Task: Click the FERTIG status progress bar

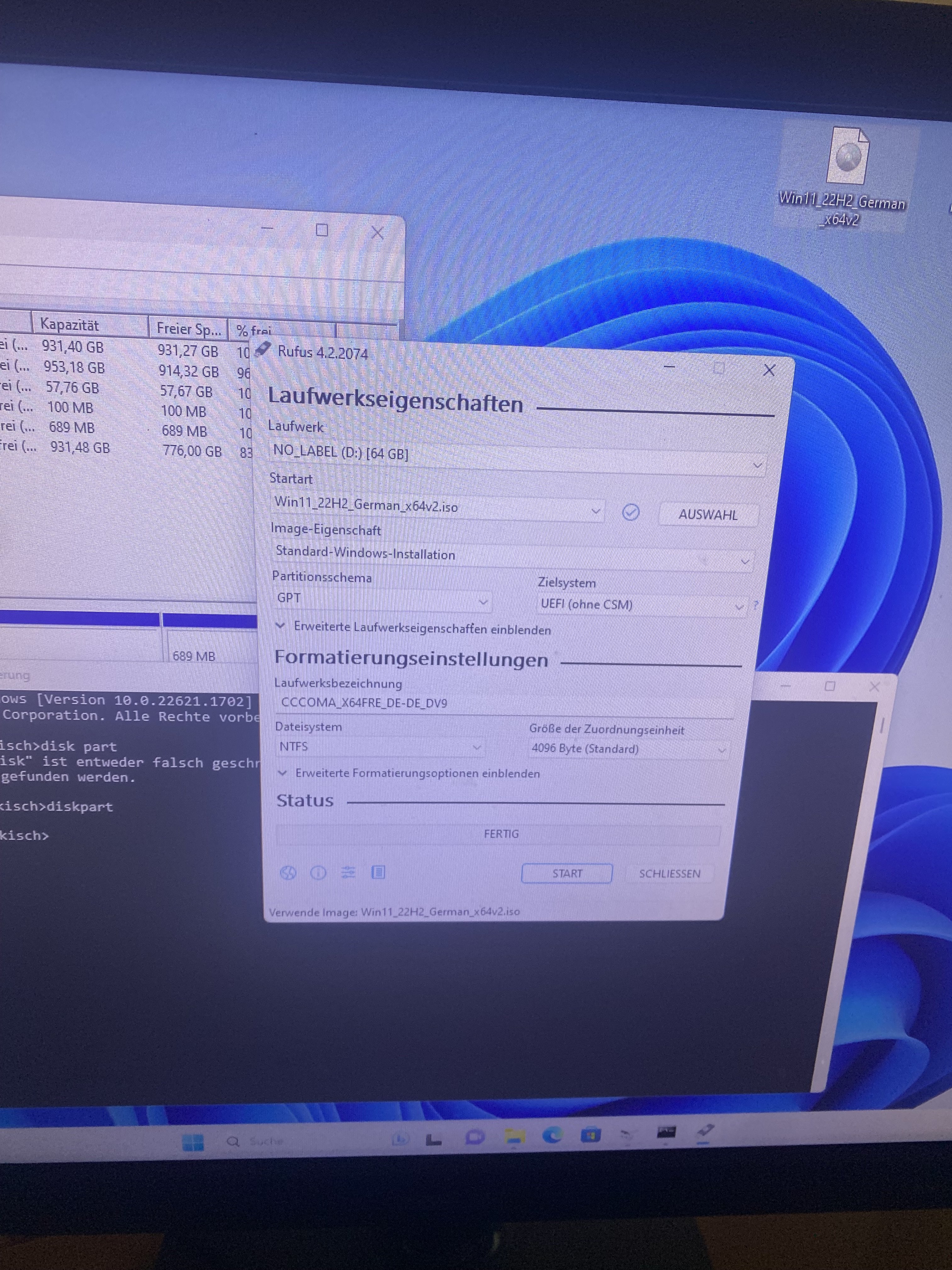Action: (x=499, y=834)
